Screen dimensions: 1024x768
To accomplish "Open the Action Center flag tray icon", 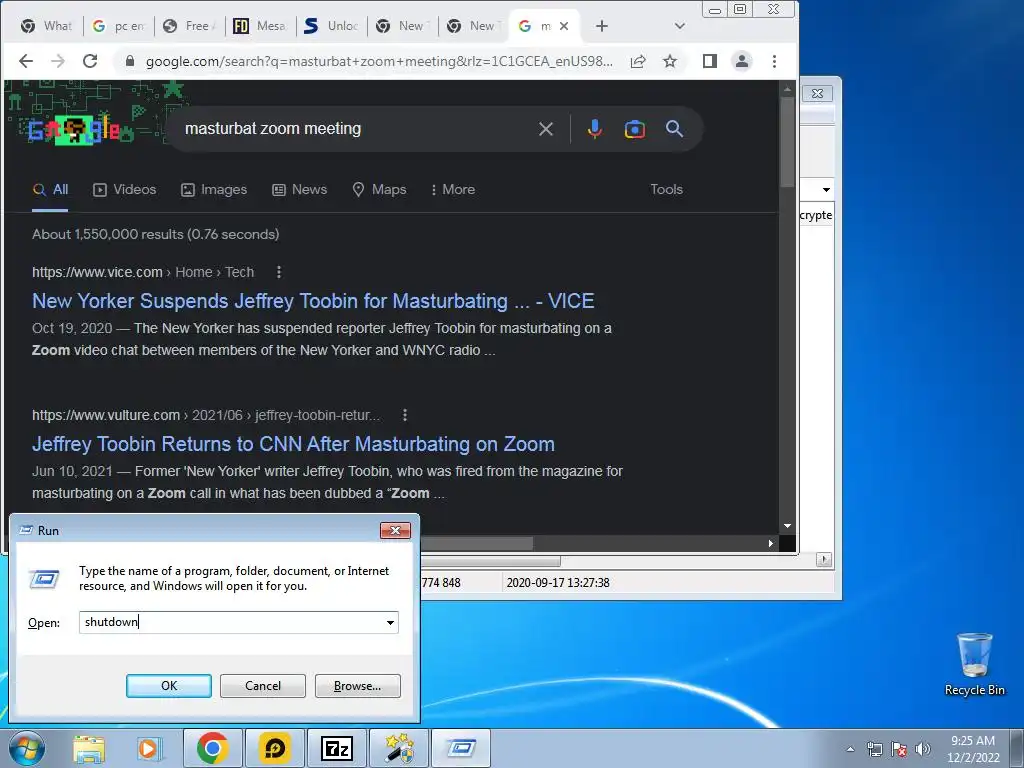I will click(x=899, y=749).
